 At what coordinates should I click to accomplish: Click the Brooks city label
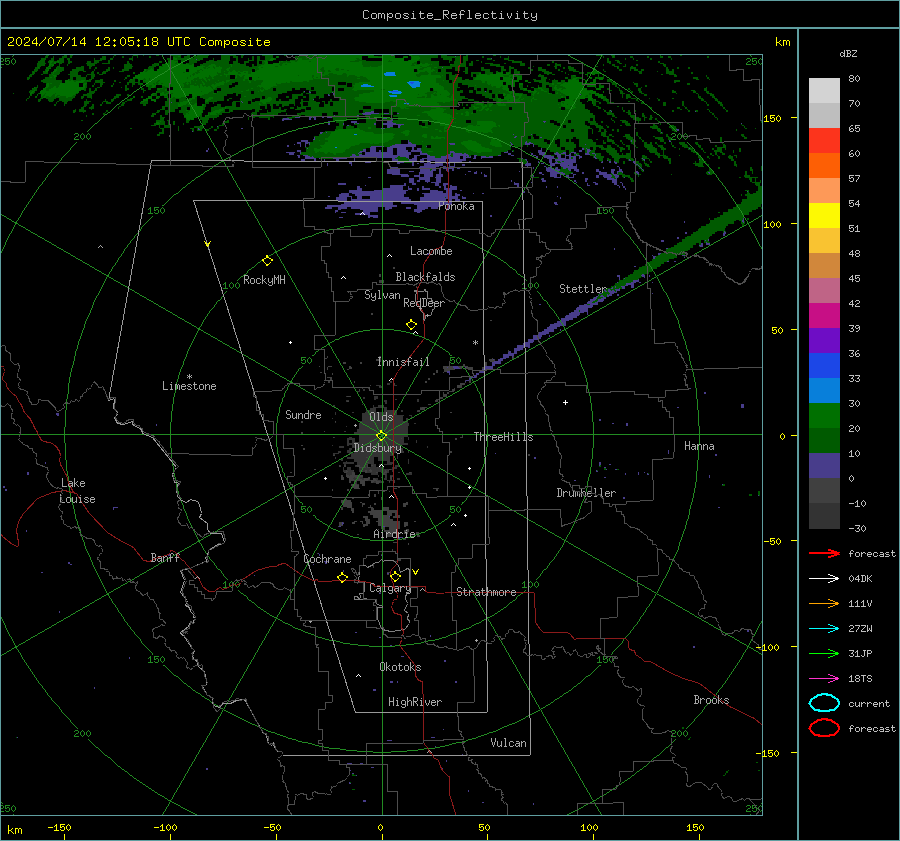(711, 700)
